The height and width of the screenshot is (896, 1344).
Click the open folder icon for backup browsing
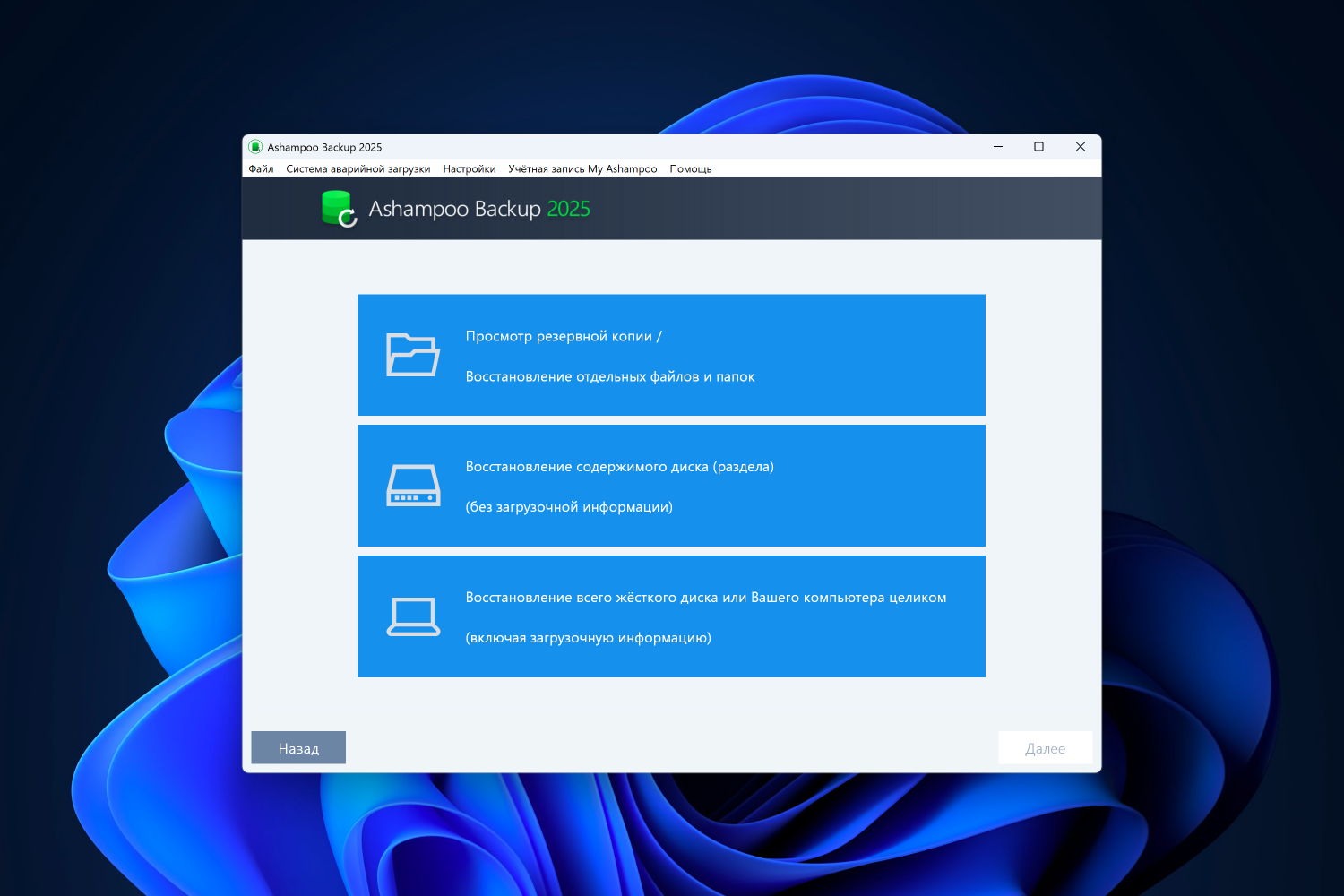[x=413, y=355]
